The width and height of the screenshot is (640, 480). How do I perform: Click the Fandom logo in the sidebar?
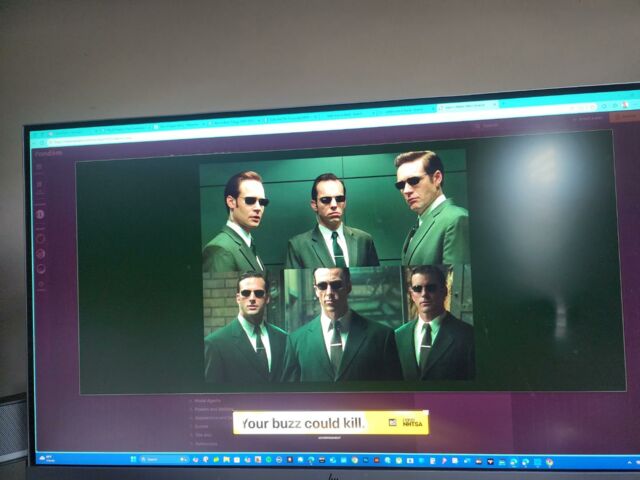(47, 153)
